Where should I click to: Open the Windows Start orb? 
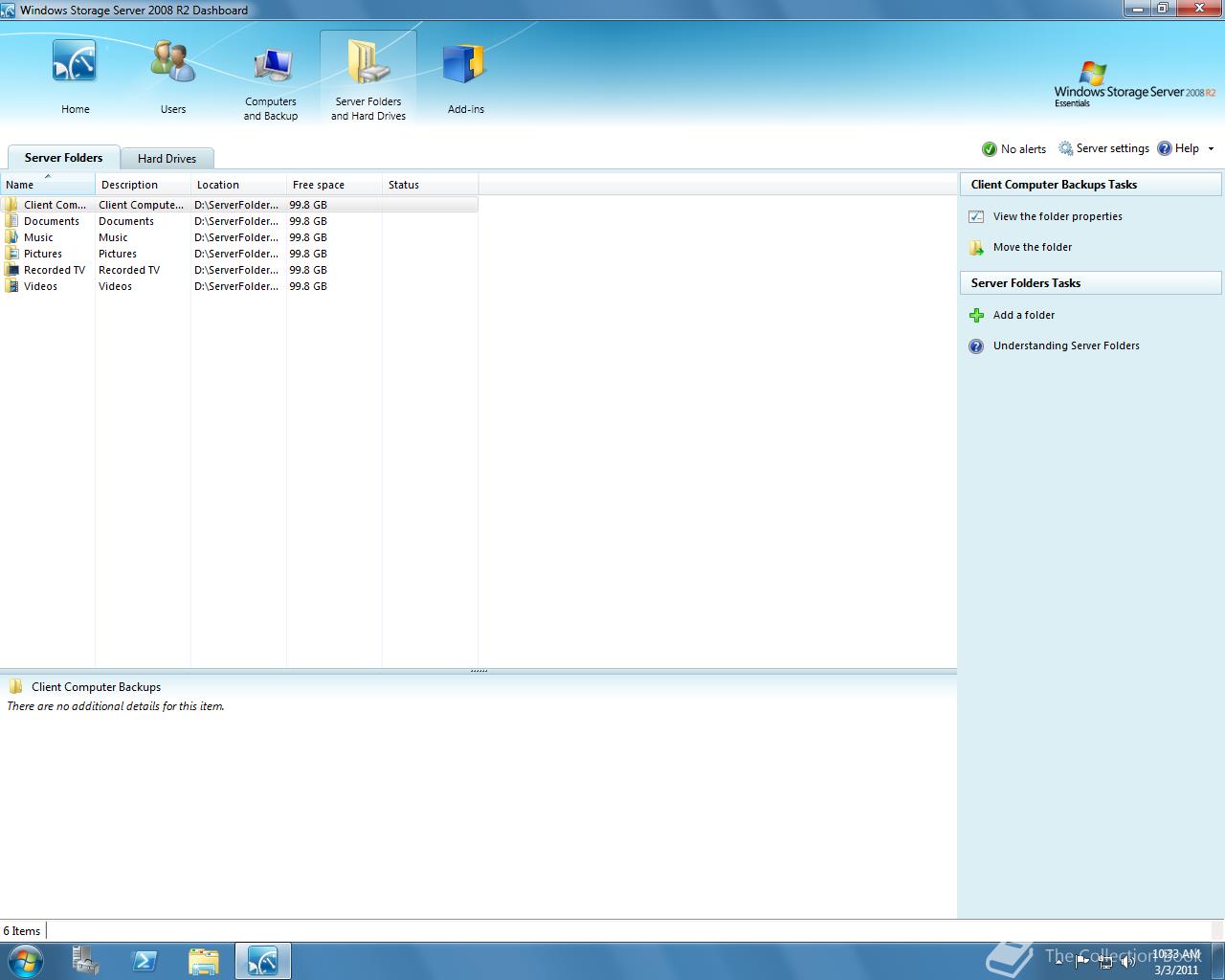pos(25,960)
